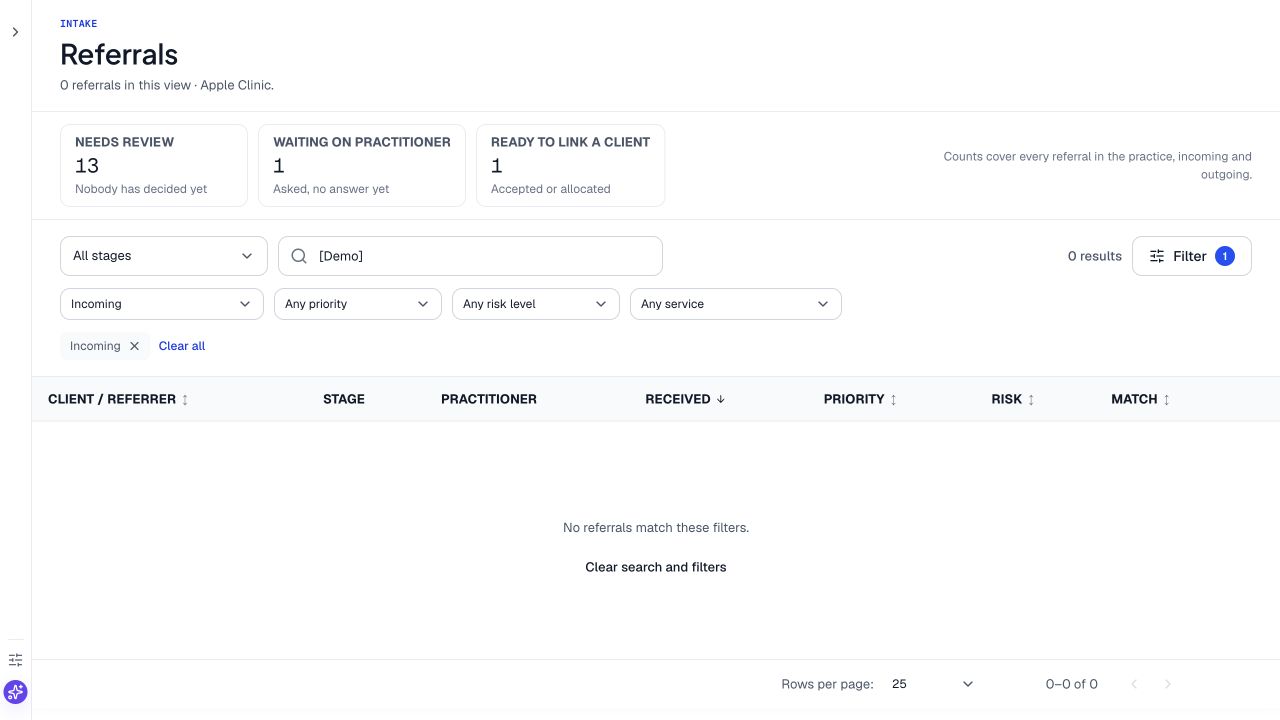Go to the previous page arrow
This screenshot has height=720, width=1280.
tap(1134, 684)
